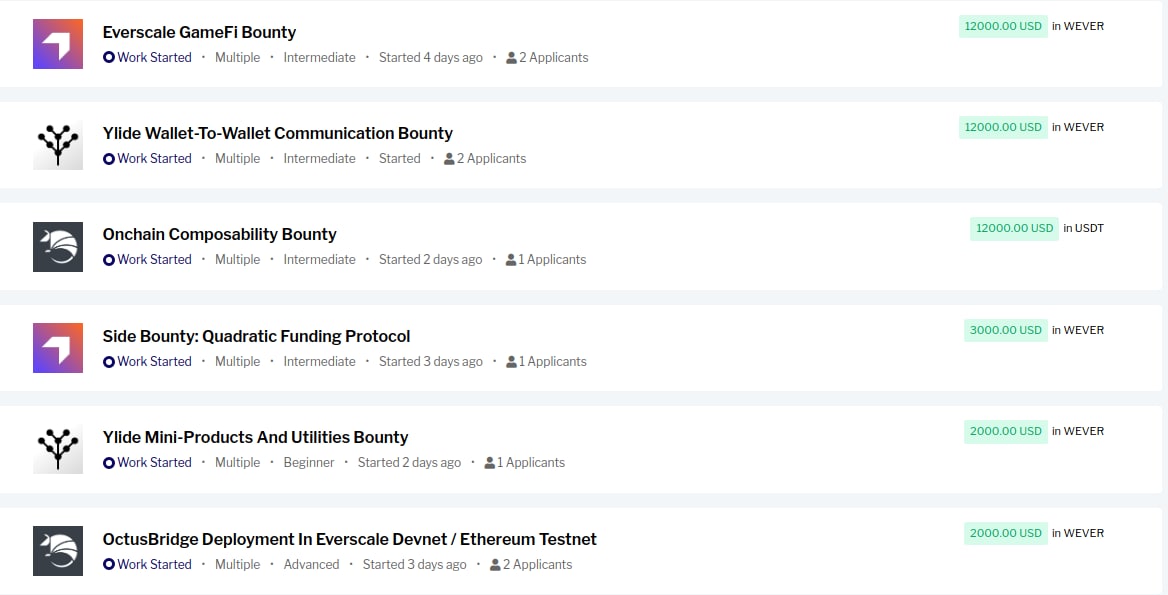Screen dimensions: 1168x595
Task: Click the Onchain Composability Bounty logo icon
Action: [x=58, y=246]
